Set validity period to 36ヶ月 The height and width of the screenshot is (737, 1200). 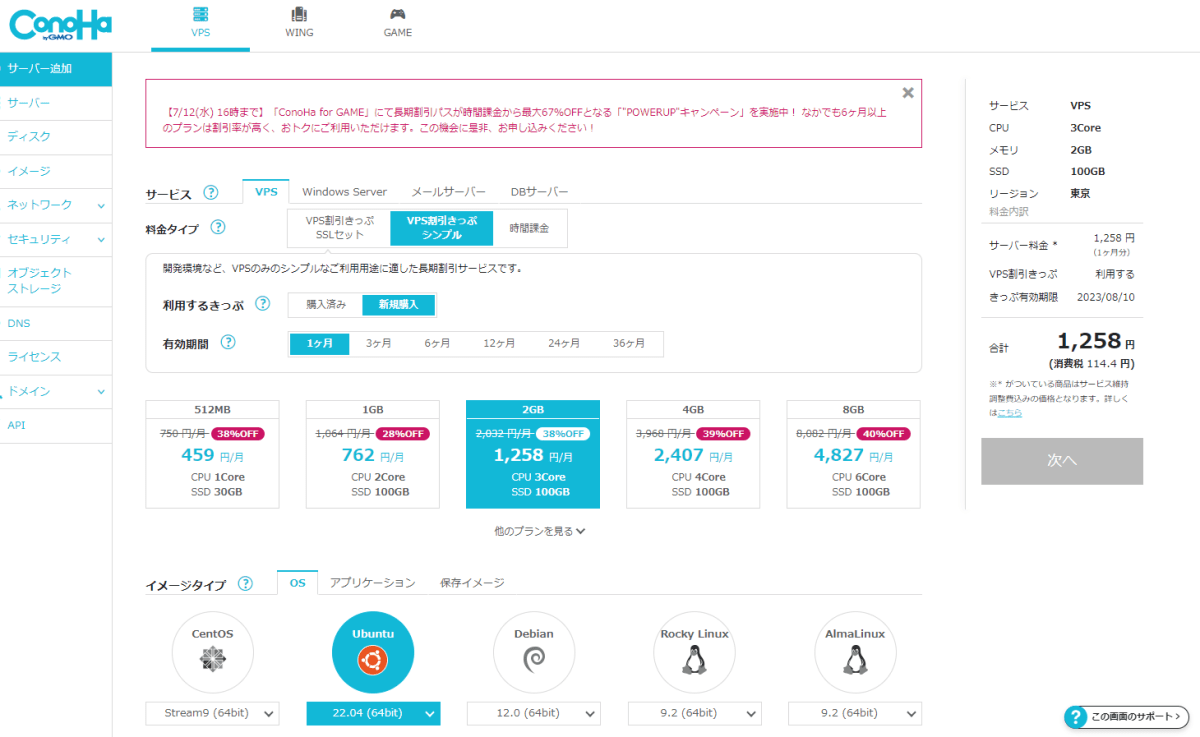tap(629, 343)
